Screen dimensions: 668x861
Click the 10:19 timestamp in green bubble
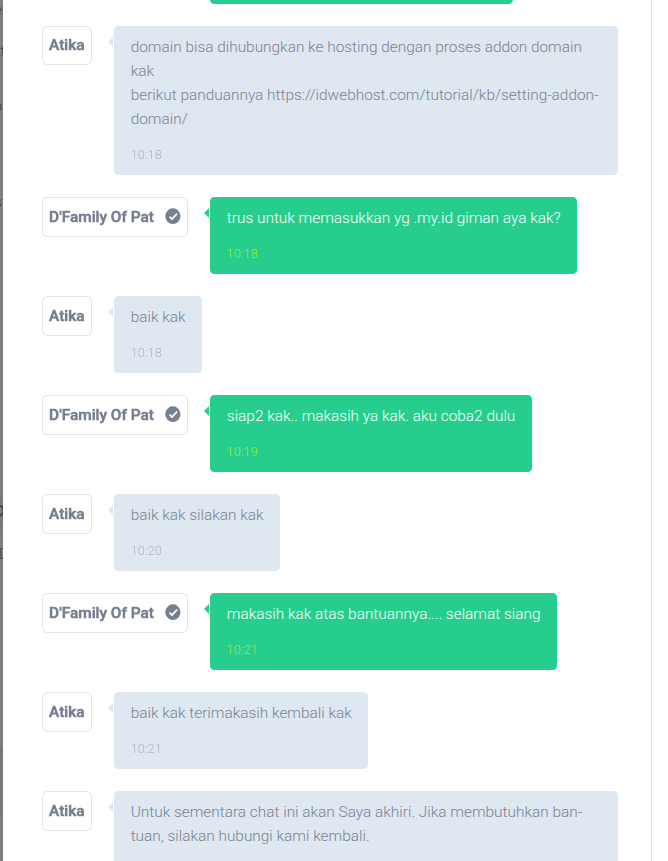pos(242,451)
